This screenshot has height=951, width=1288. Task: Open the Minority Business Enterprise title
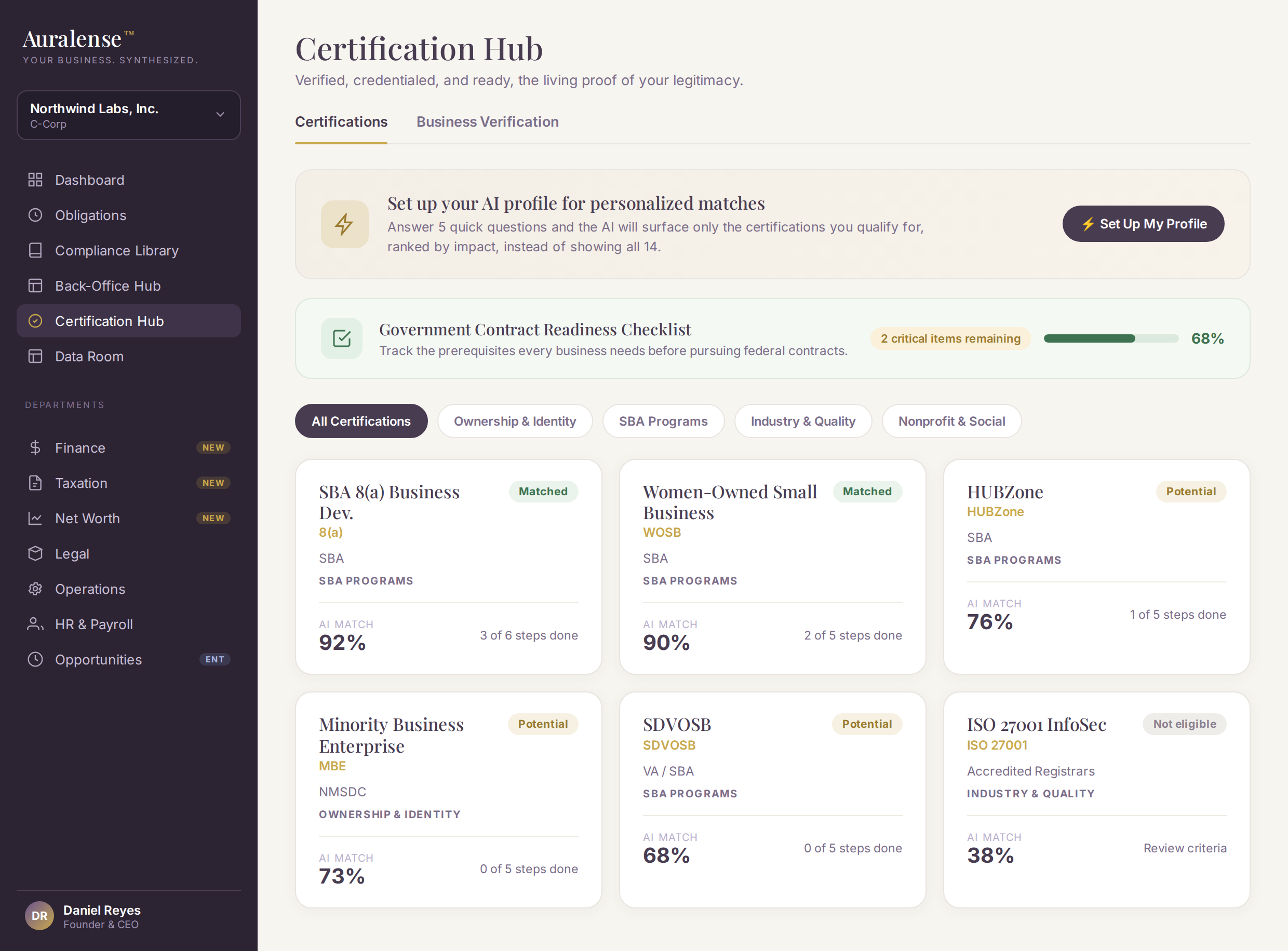point(391,735)
